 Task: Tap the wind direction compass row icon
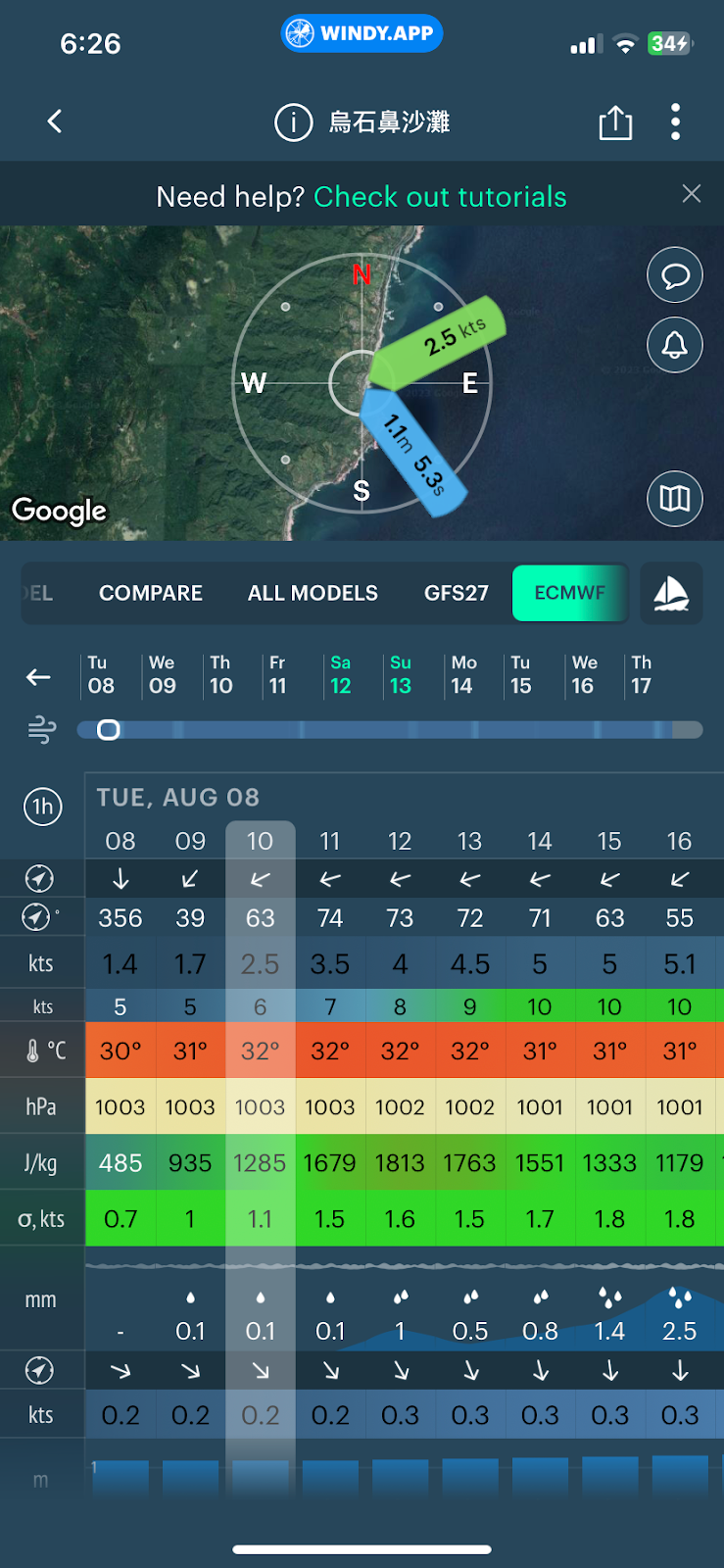tap(39, 878)
